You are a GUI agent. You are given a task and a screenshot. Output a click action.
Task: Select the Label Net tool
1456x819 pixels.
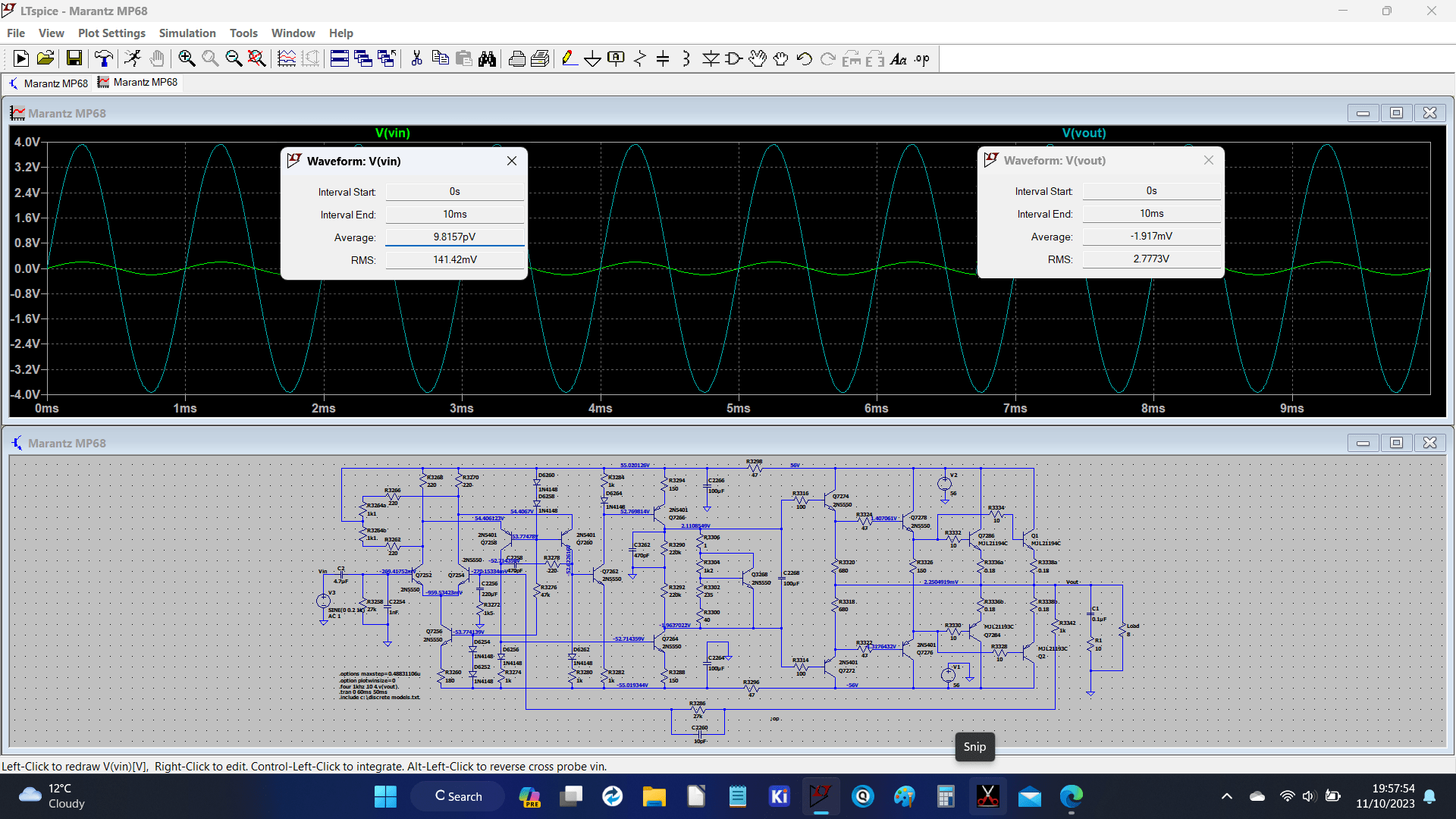click(x=617, y=58)
